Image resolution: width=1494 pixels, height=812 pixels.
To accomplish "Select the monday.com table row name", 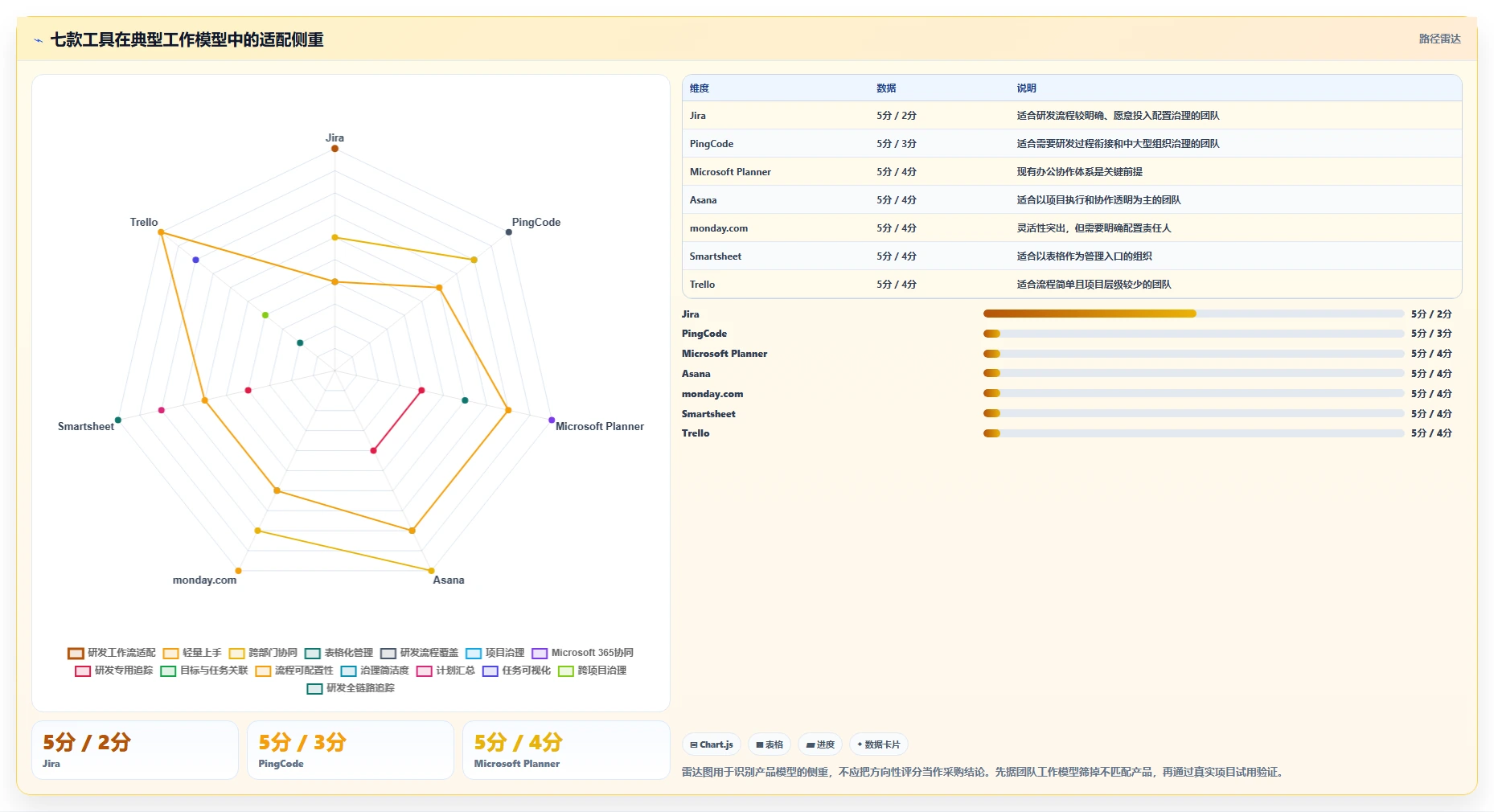I will tap(719, 228).
